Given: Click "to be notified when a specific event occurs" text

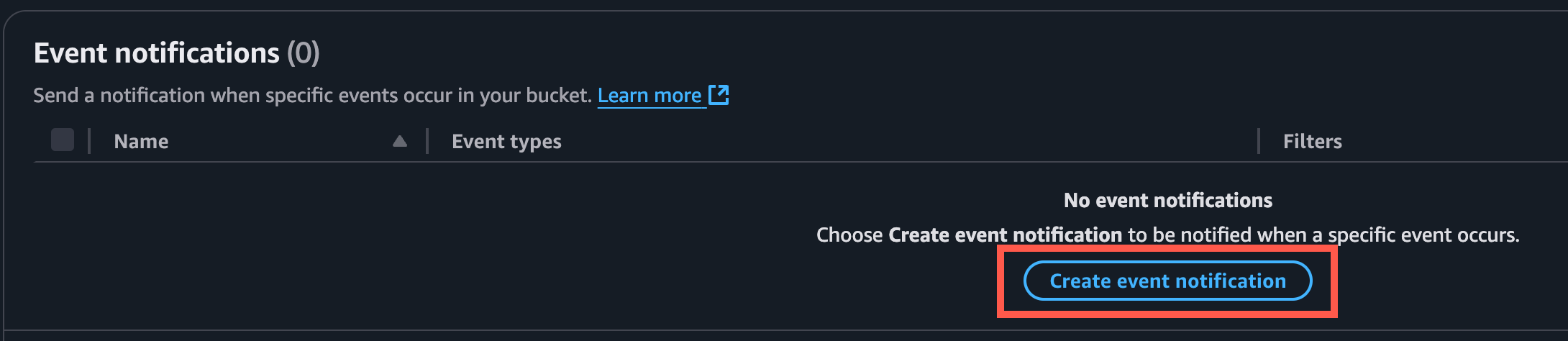Looking at the screenshot, I should pos(1323,235).
